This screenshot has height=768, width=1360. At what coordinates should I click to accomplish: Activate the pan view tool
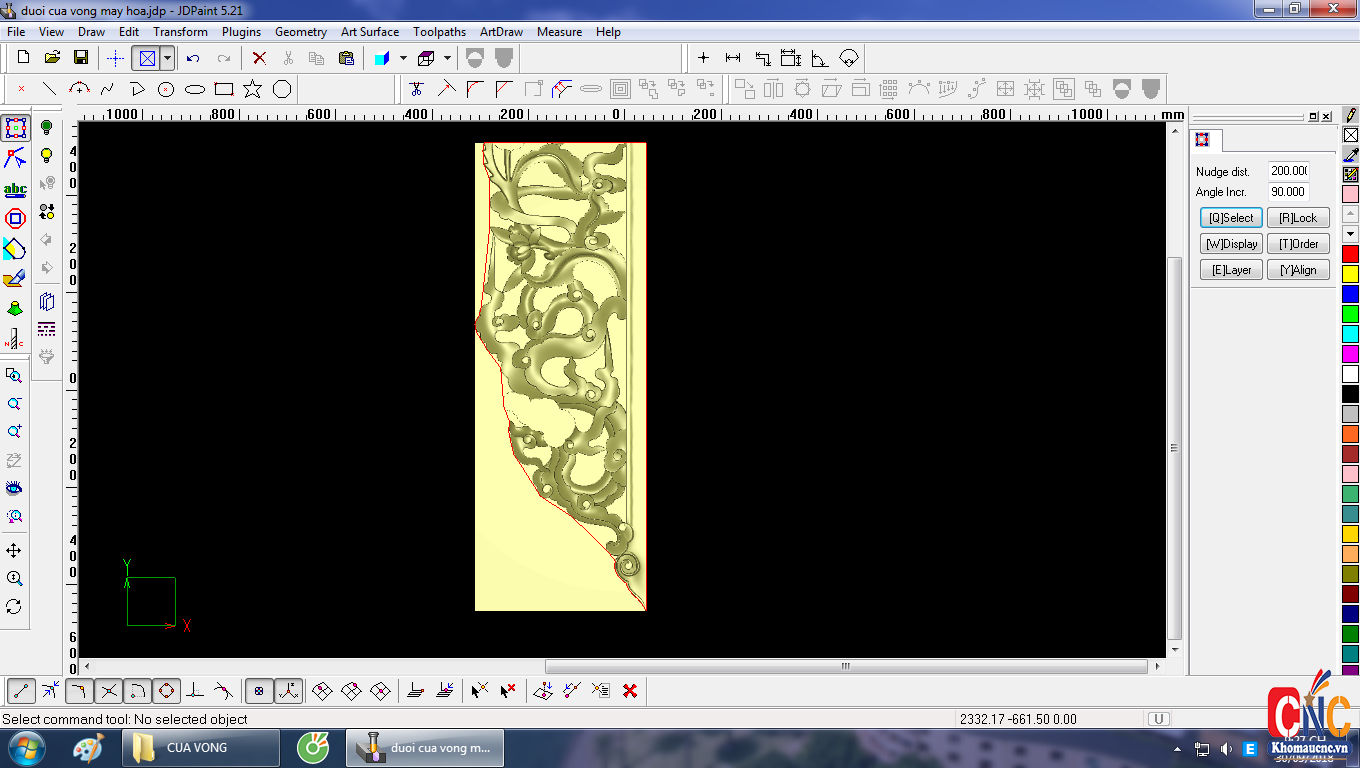pyautogui.click(x=14, y=551)
